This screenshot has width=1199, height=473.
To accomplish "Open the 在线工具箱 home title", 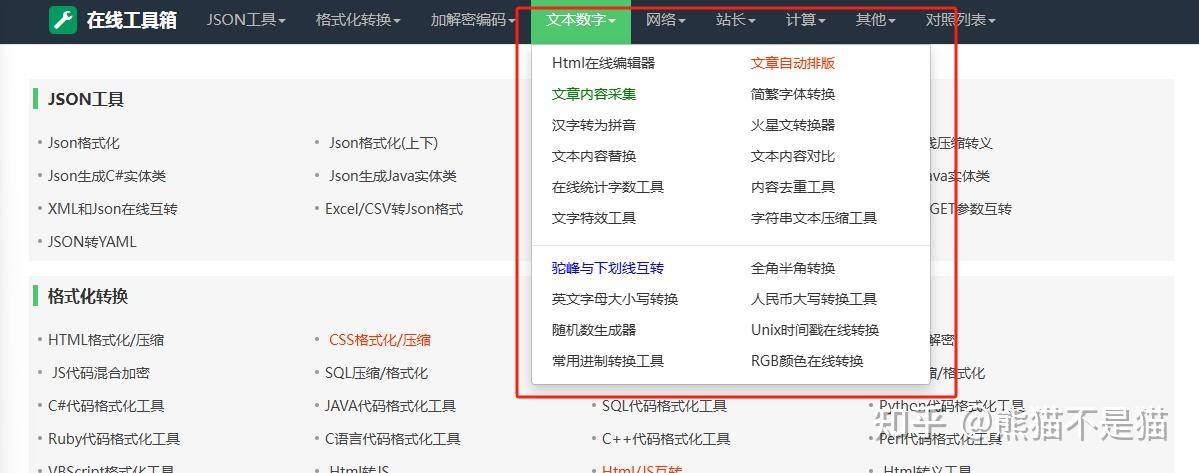I will (x=132, y=21).
